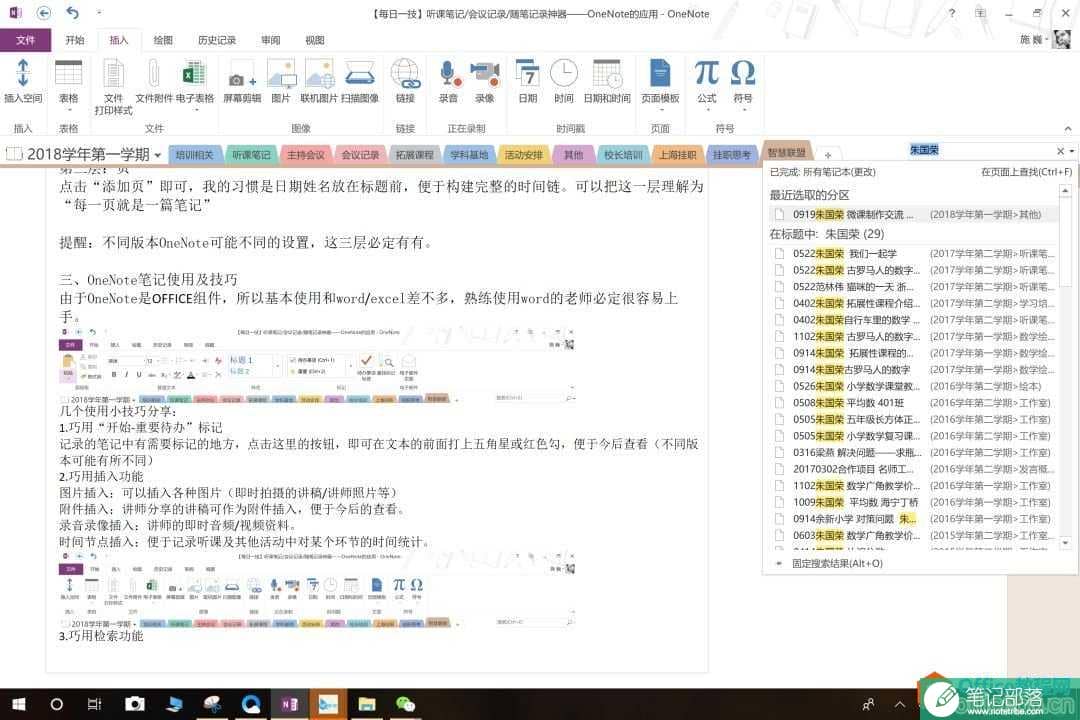1080x720 pixels.
Task: Open result 0402朱国荣自行车里的数学
Action: point(915,320)
